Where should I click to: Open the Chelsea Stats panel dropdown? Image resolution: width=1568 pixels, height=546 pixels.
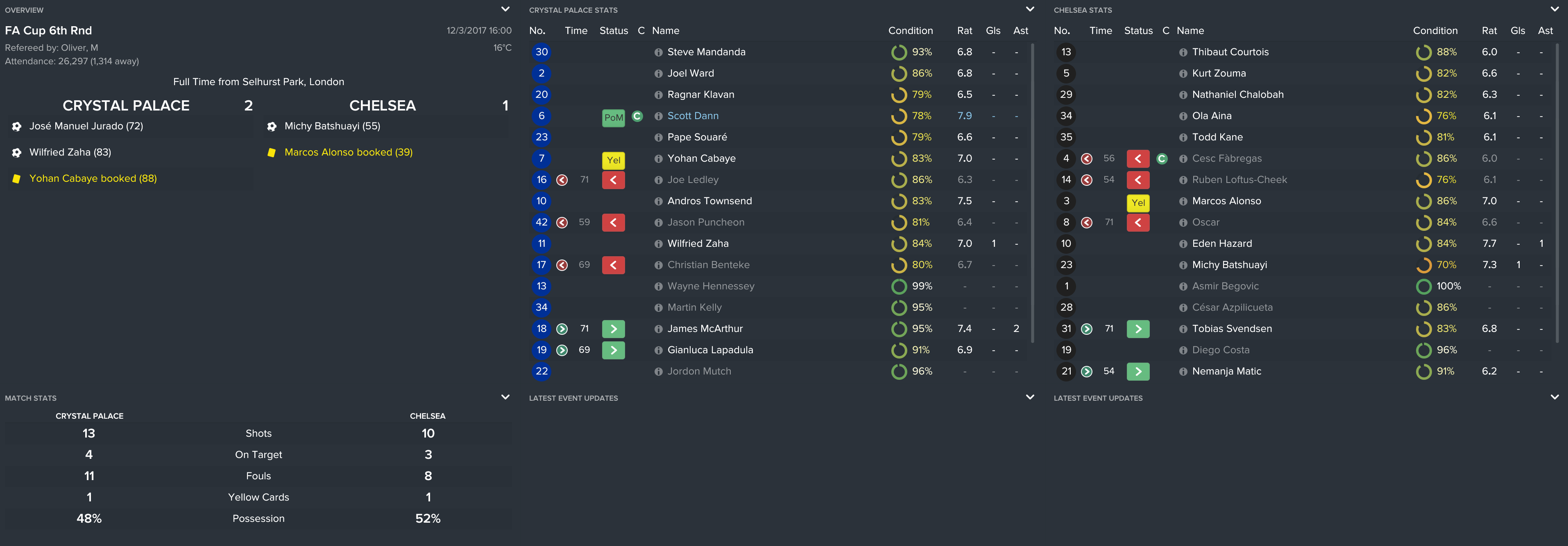click(x=1554, y=9)
